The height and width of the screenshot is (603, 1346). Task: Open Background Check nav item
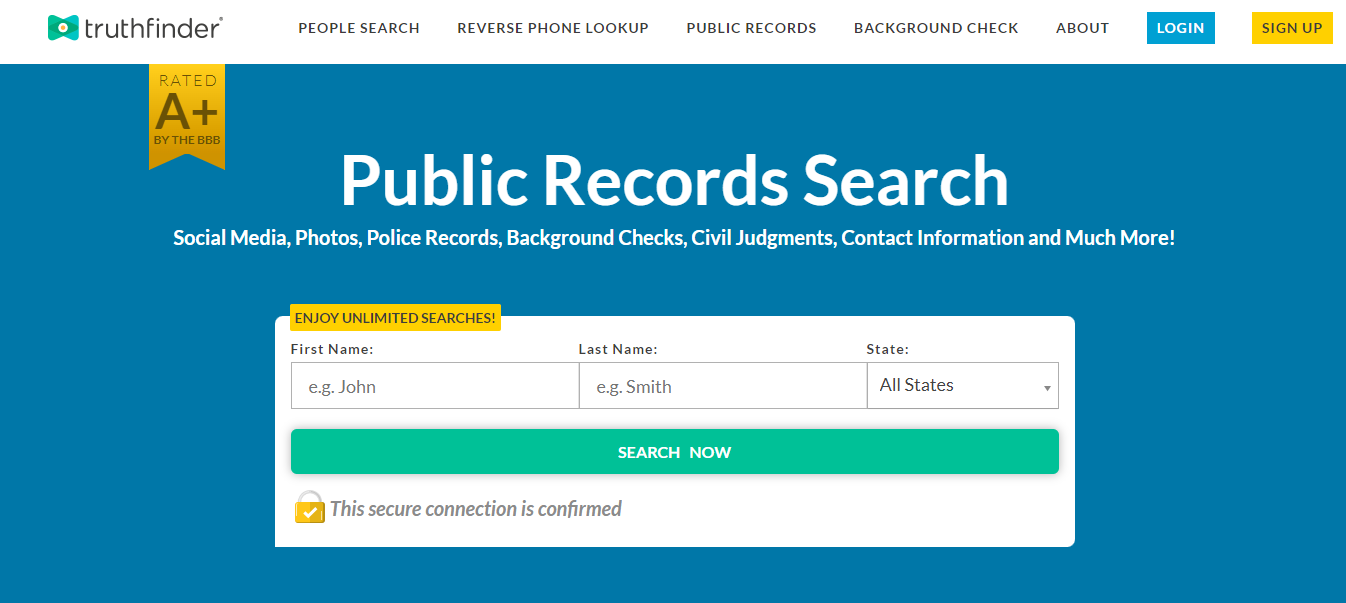[936, 28]
